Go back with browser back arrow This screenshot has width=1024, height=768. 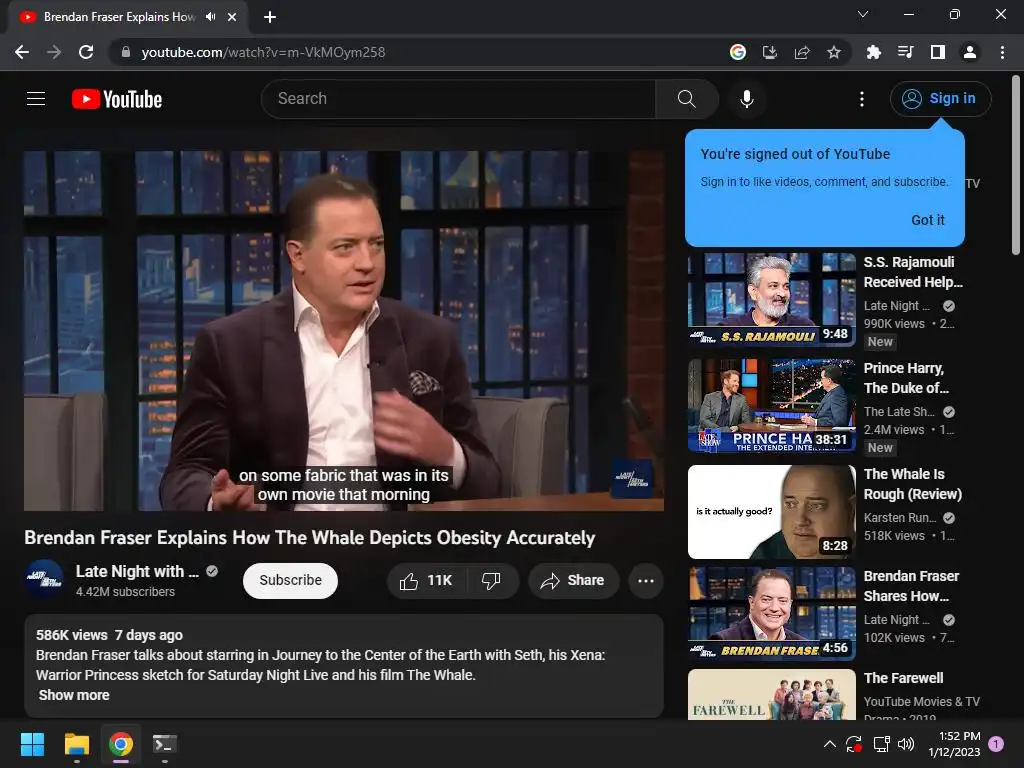(x=22, y=52)
